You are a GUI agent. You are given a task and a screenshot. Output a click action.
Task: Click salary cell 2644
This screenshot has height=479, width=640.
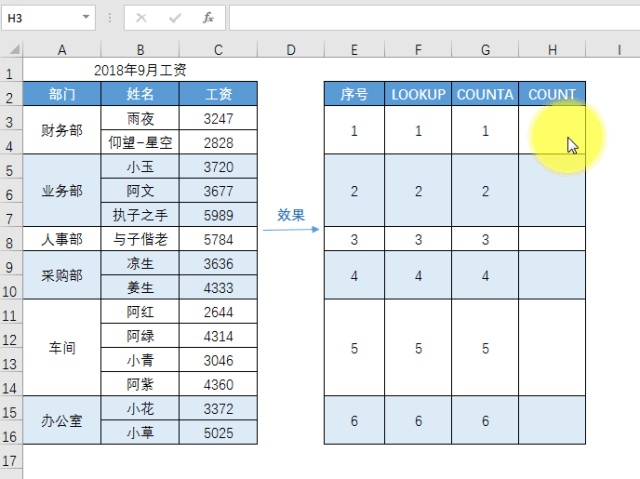(218, 312)
